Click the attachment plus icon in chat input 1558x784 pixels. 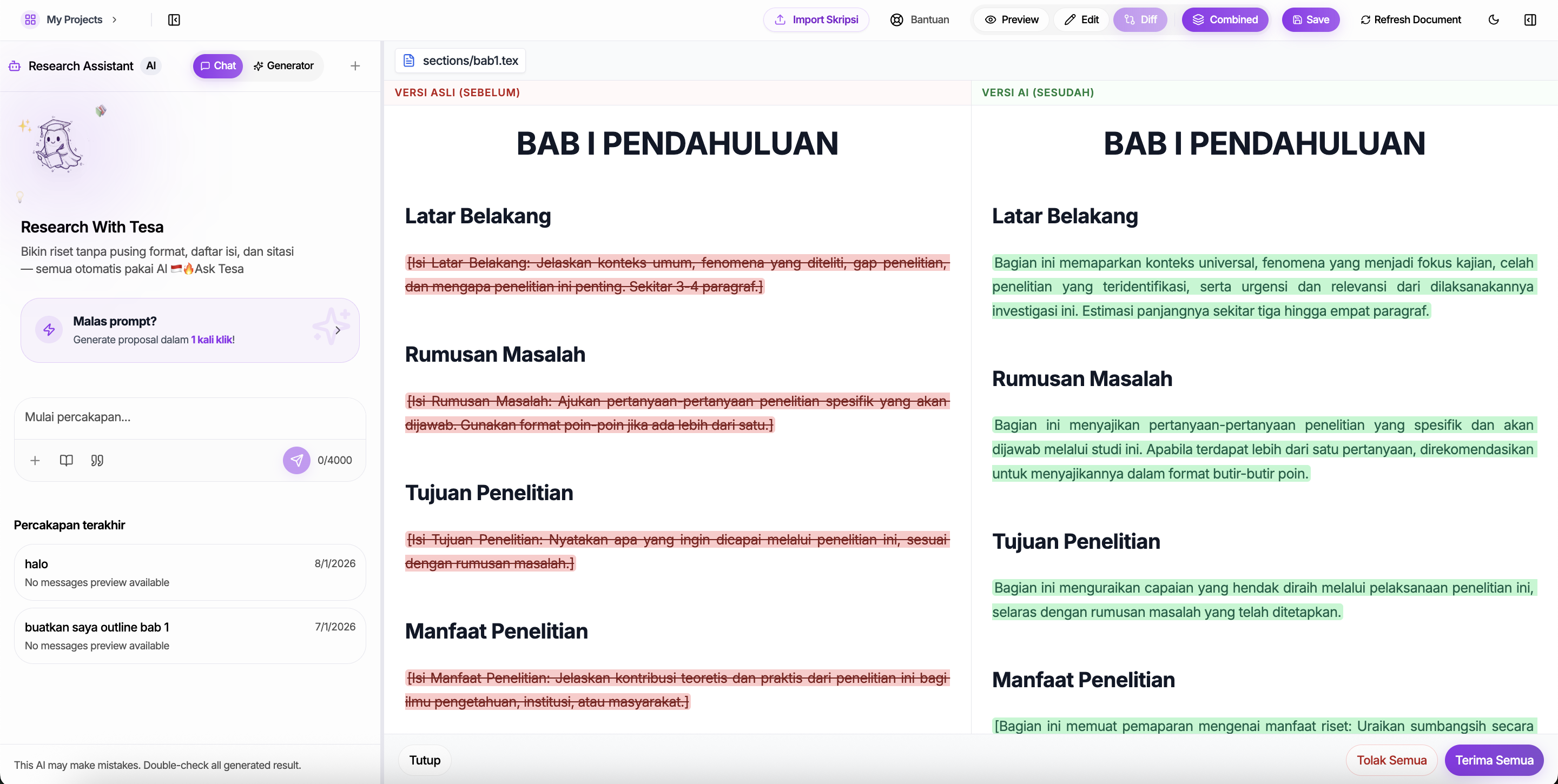click(35, 461)
